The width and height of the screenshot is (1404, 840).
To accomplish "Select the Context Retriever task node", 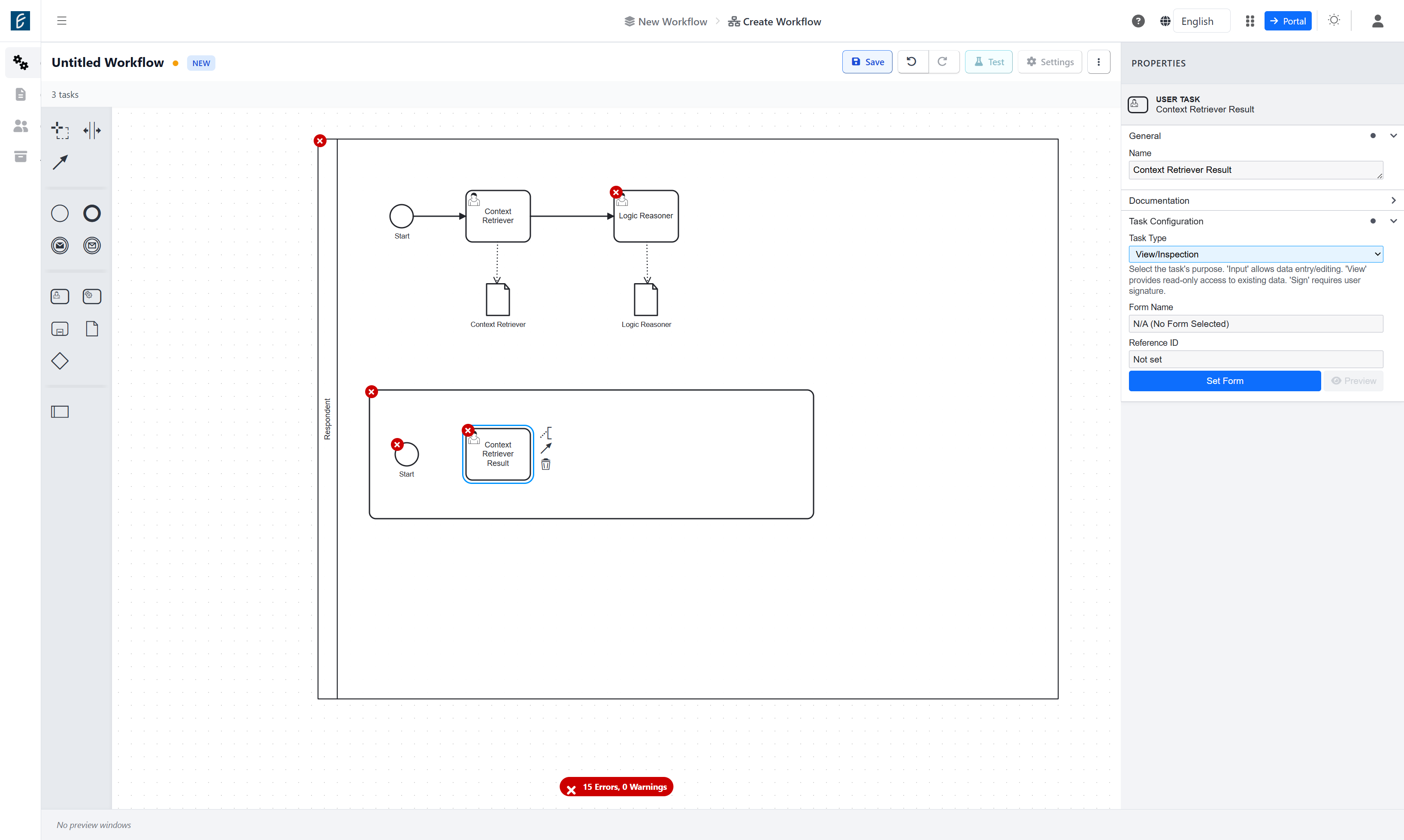I will click(x=498, y=216).
